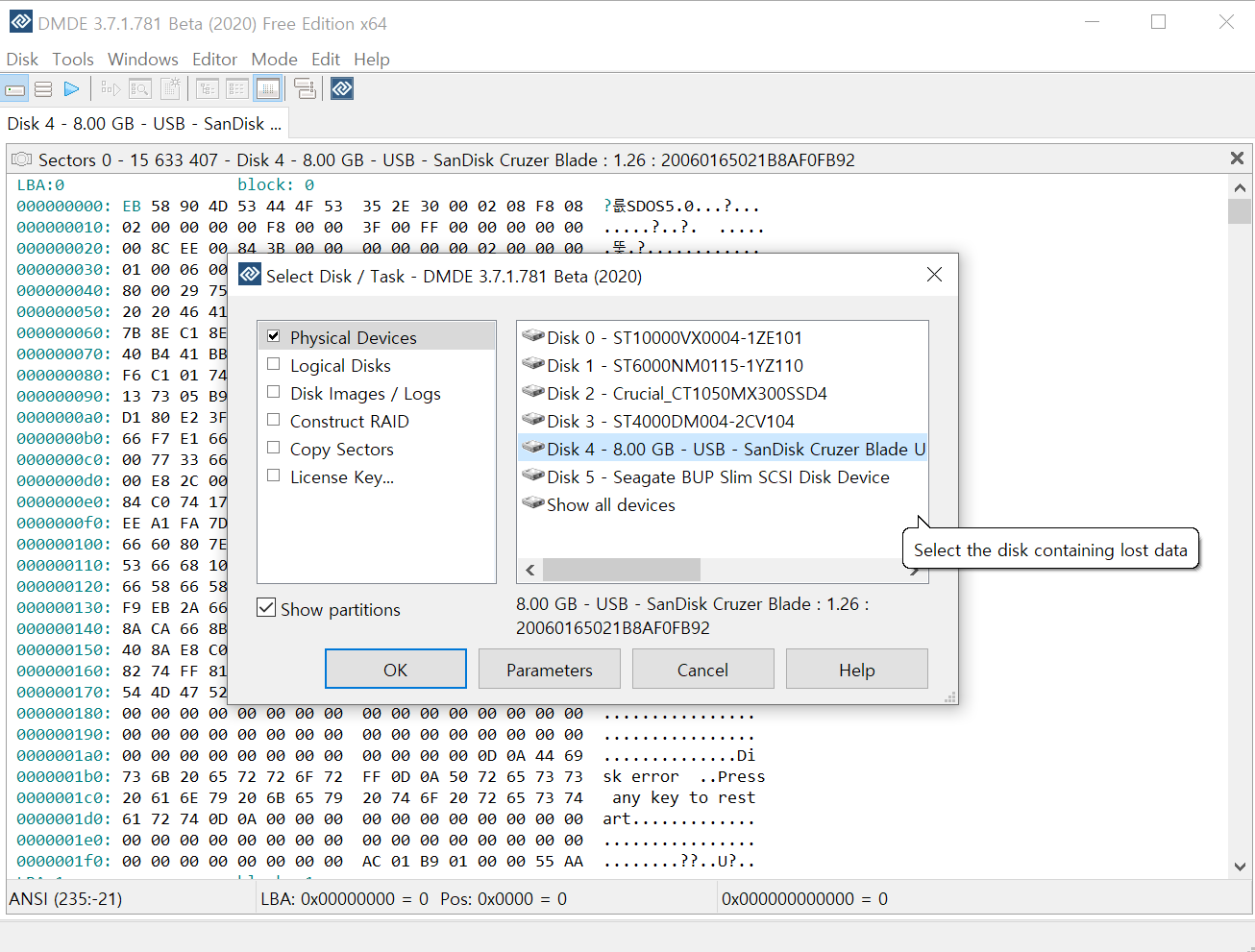Viewport: 1255px width, 952px height.
Task: Click the device list scroll-left arrow
Action: (530, 570)
